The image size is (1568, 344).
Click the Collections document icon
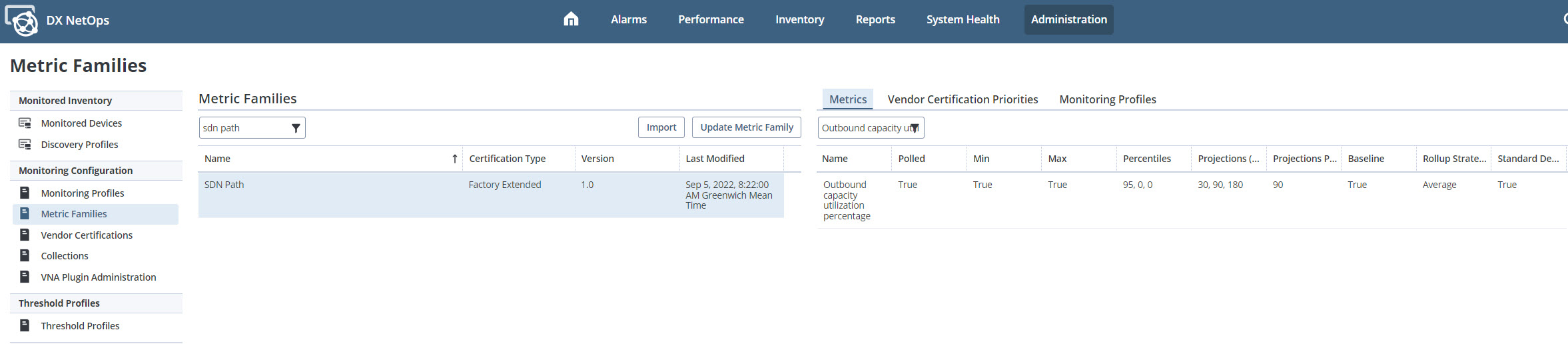[x=25, y=256]
